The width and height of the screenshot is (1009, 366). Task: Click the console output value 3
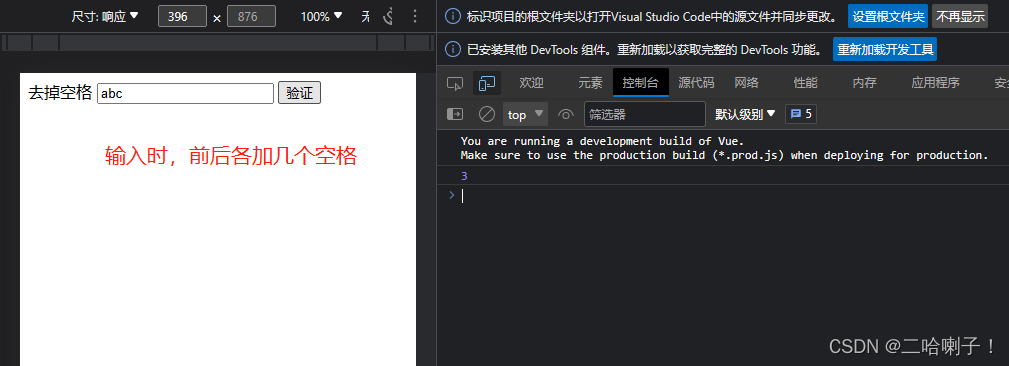[464, 176]
